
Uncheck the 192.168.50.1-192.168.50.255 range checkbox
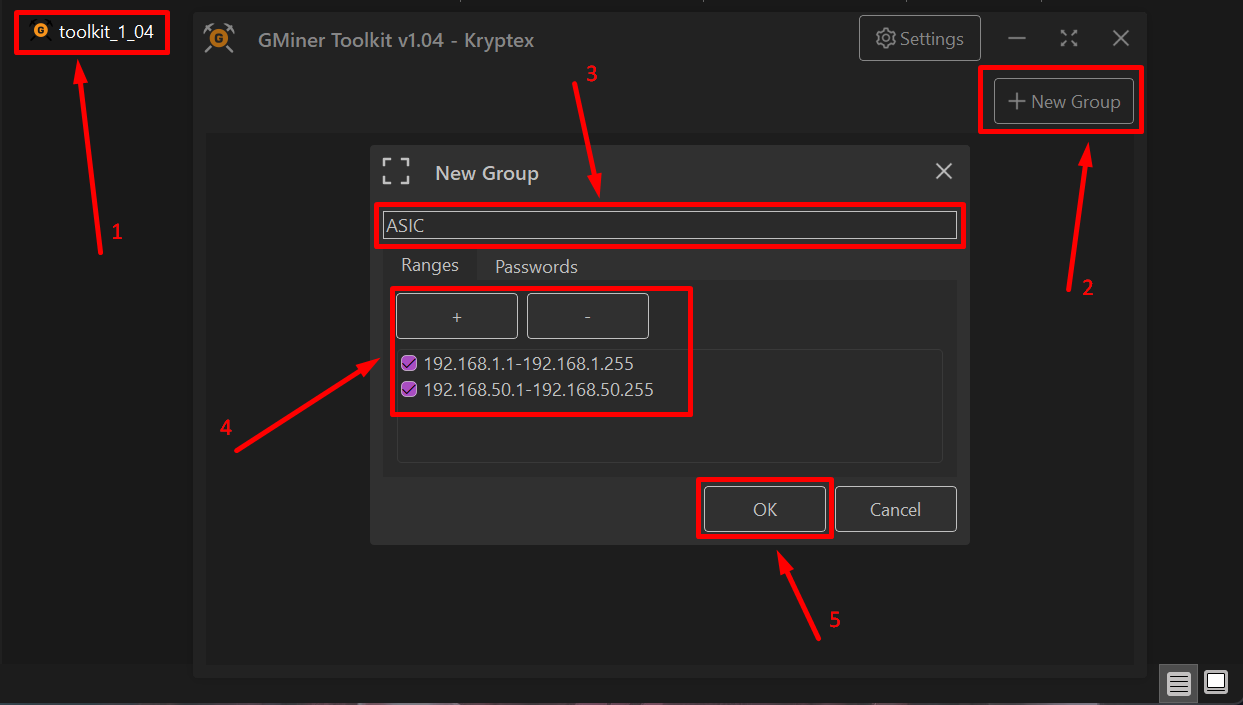(x=409, y=389)
